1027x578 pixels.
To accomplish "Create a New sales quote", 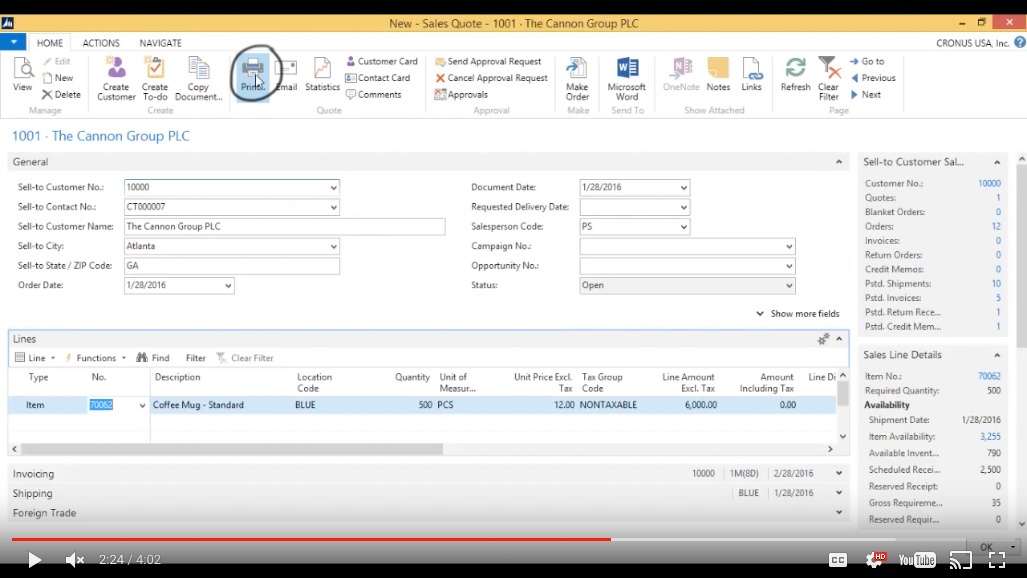I will tap(58, 77).
